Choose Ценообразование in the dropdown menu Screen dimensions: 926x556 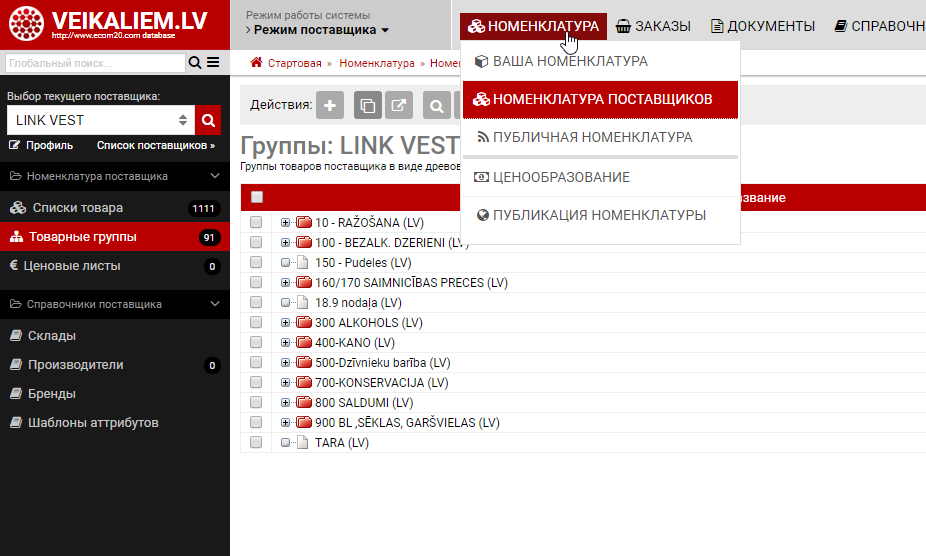561,177
